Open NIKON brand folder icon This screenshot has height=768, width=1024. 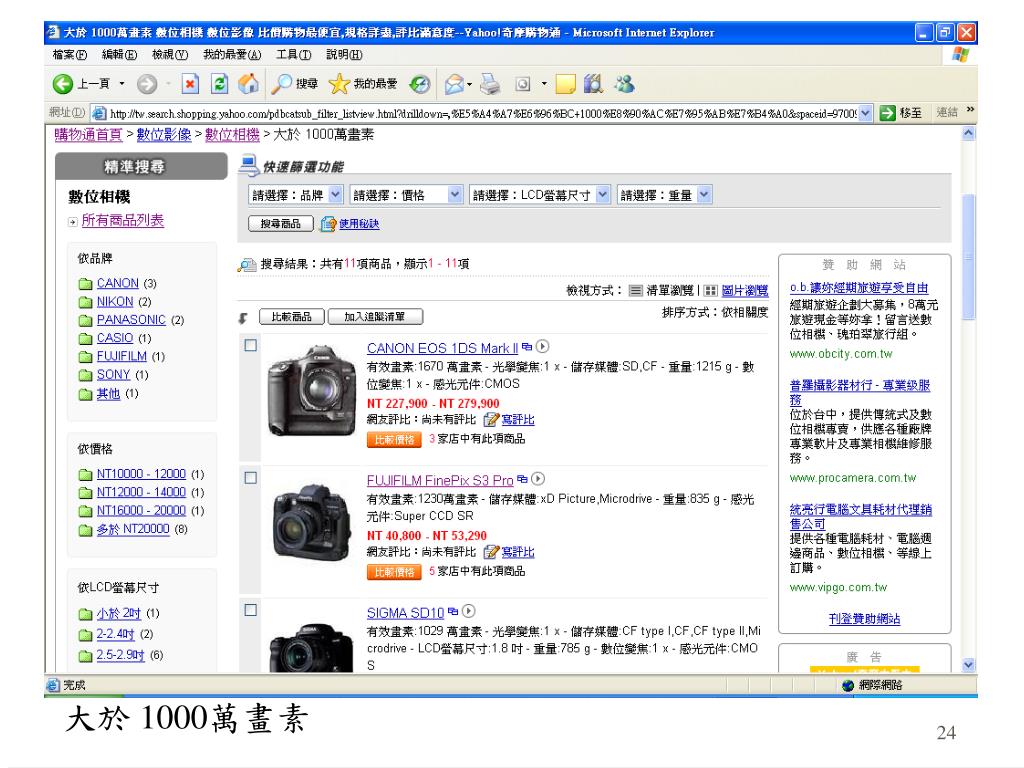coord(85,302)
